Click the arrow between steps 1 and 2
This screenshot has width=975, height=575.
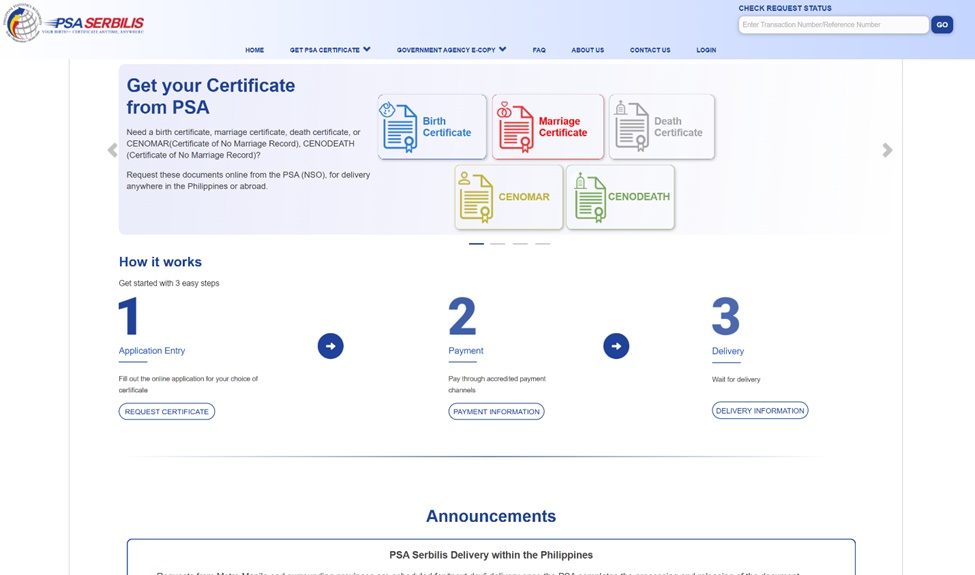[330, 346]
